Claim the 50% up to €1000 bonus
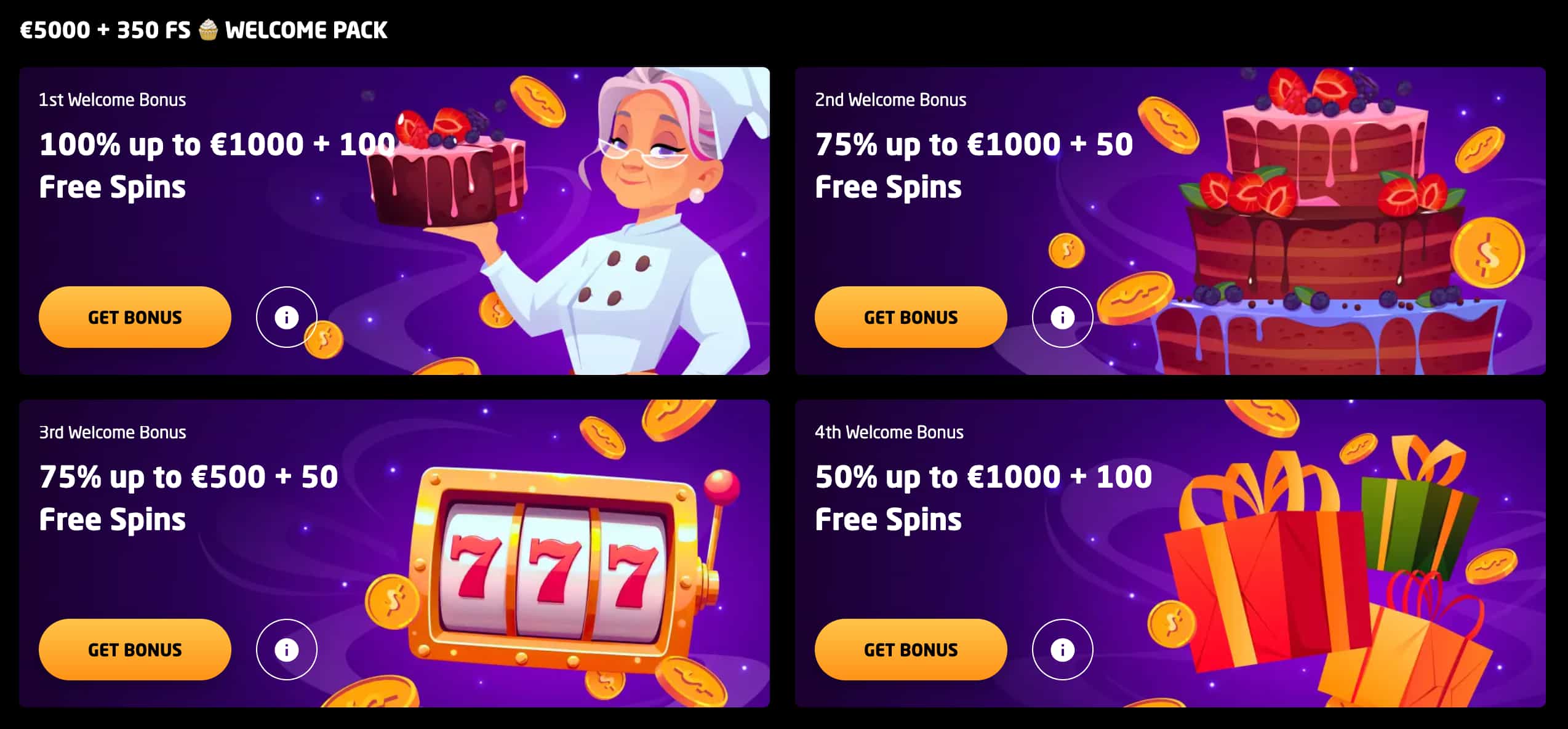The width and height of the screenshot is (1568, 729). click(911, 650)
